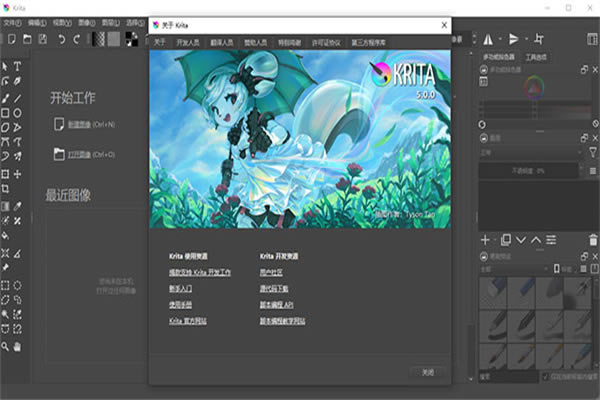Move layer down with the down chevron
This screenshot has height=400, width=600.
tap(521, 240)
